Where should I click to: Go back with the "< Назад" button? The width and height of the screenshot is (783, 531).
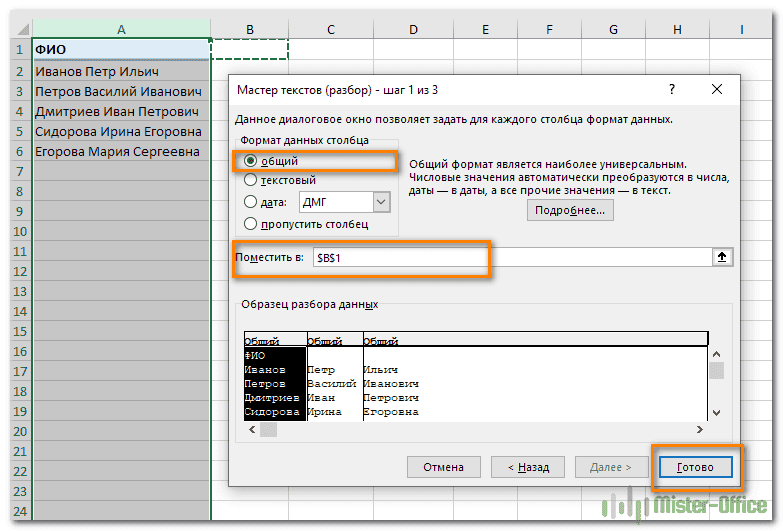point(527,467)
